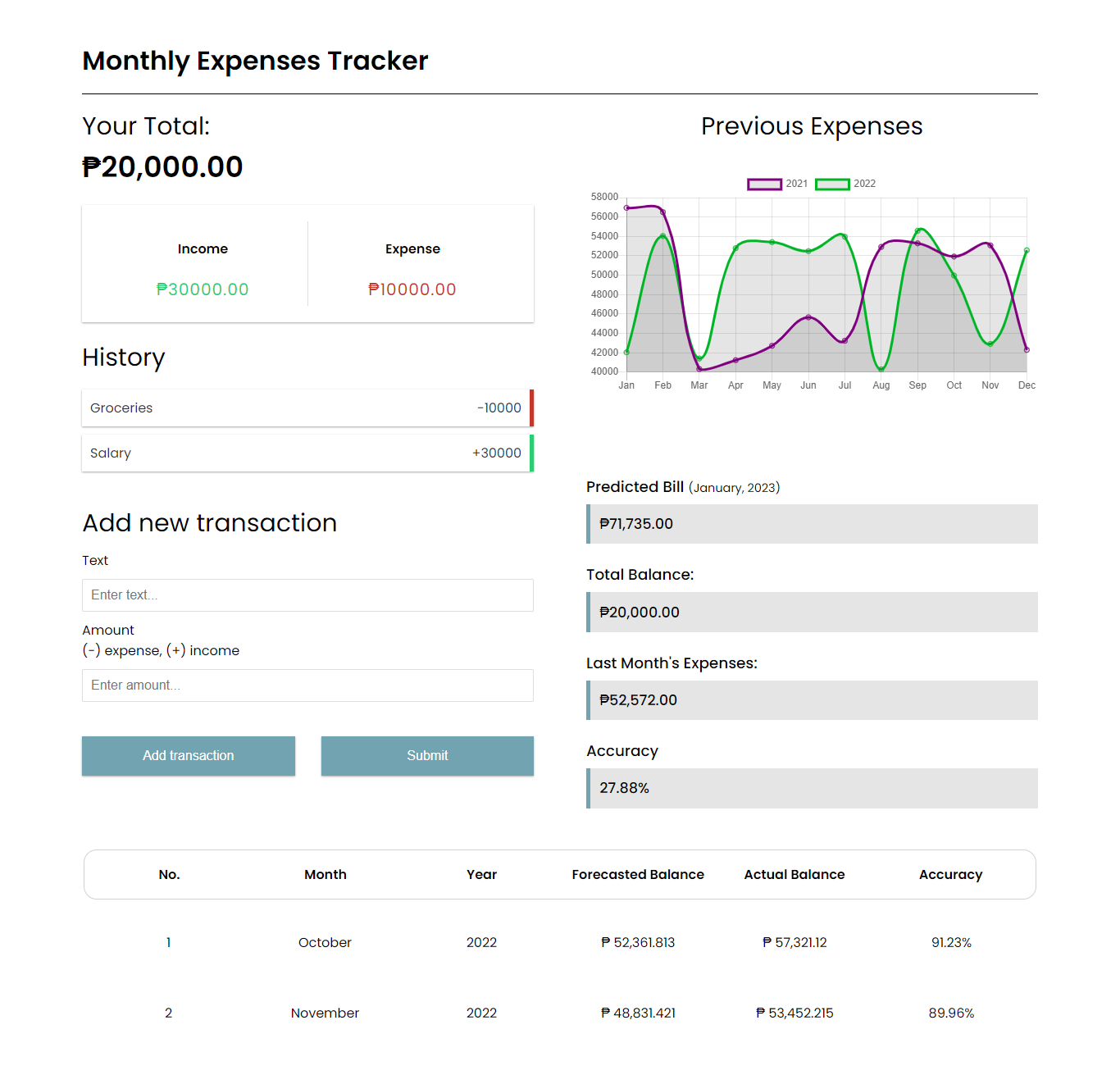Toggle the 2022 series in the chart legend

[845, 184]
